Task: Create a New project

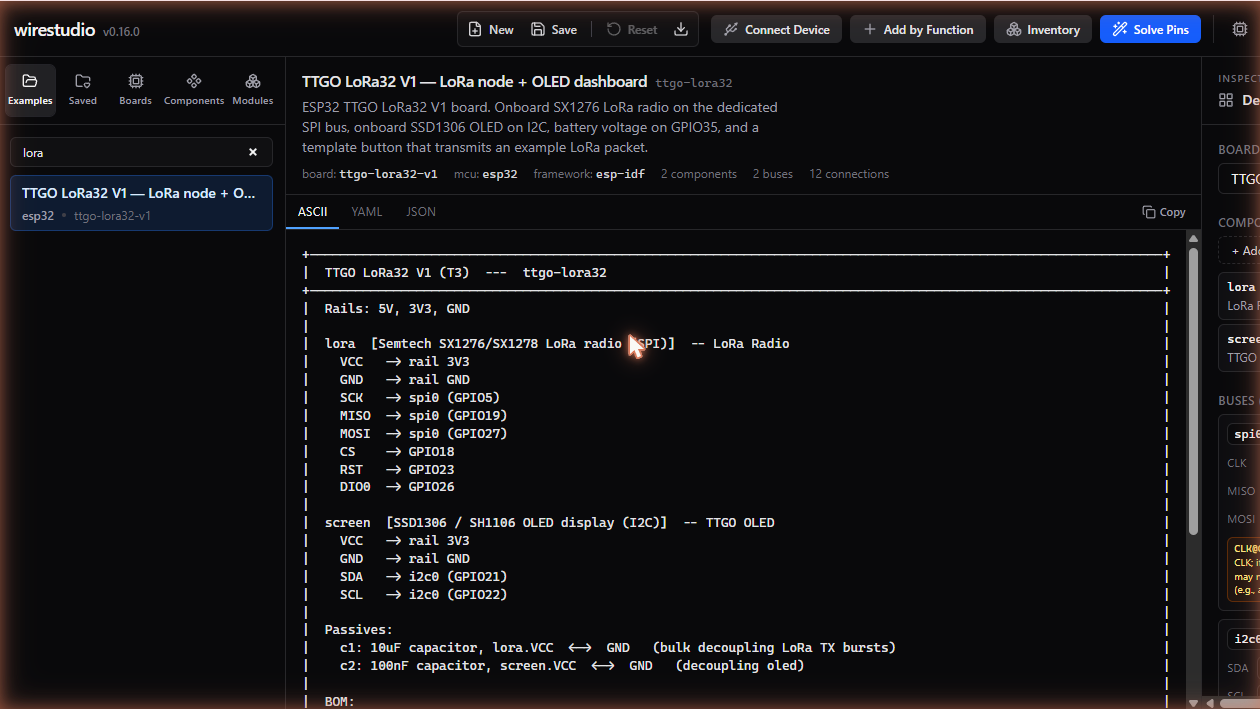Action: tap(491, 29)
